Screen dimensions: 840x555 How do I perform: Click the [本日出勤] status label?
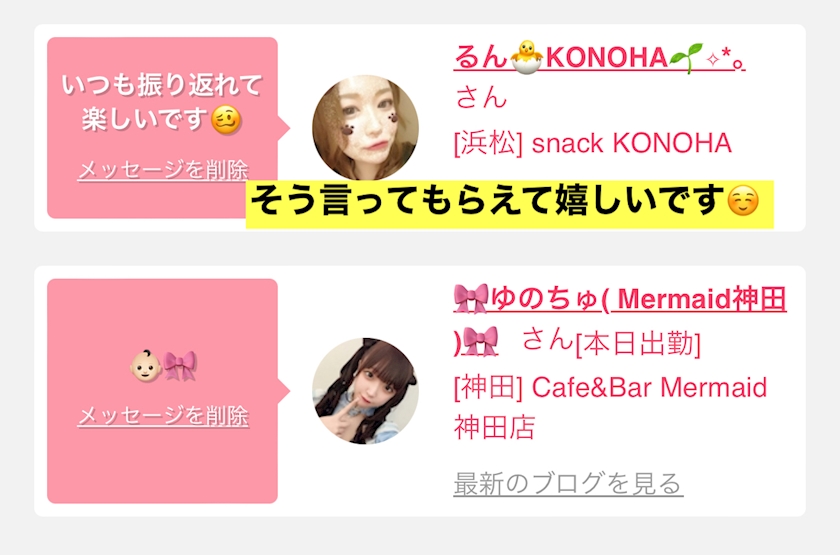[638, 343]
